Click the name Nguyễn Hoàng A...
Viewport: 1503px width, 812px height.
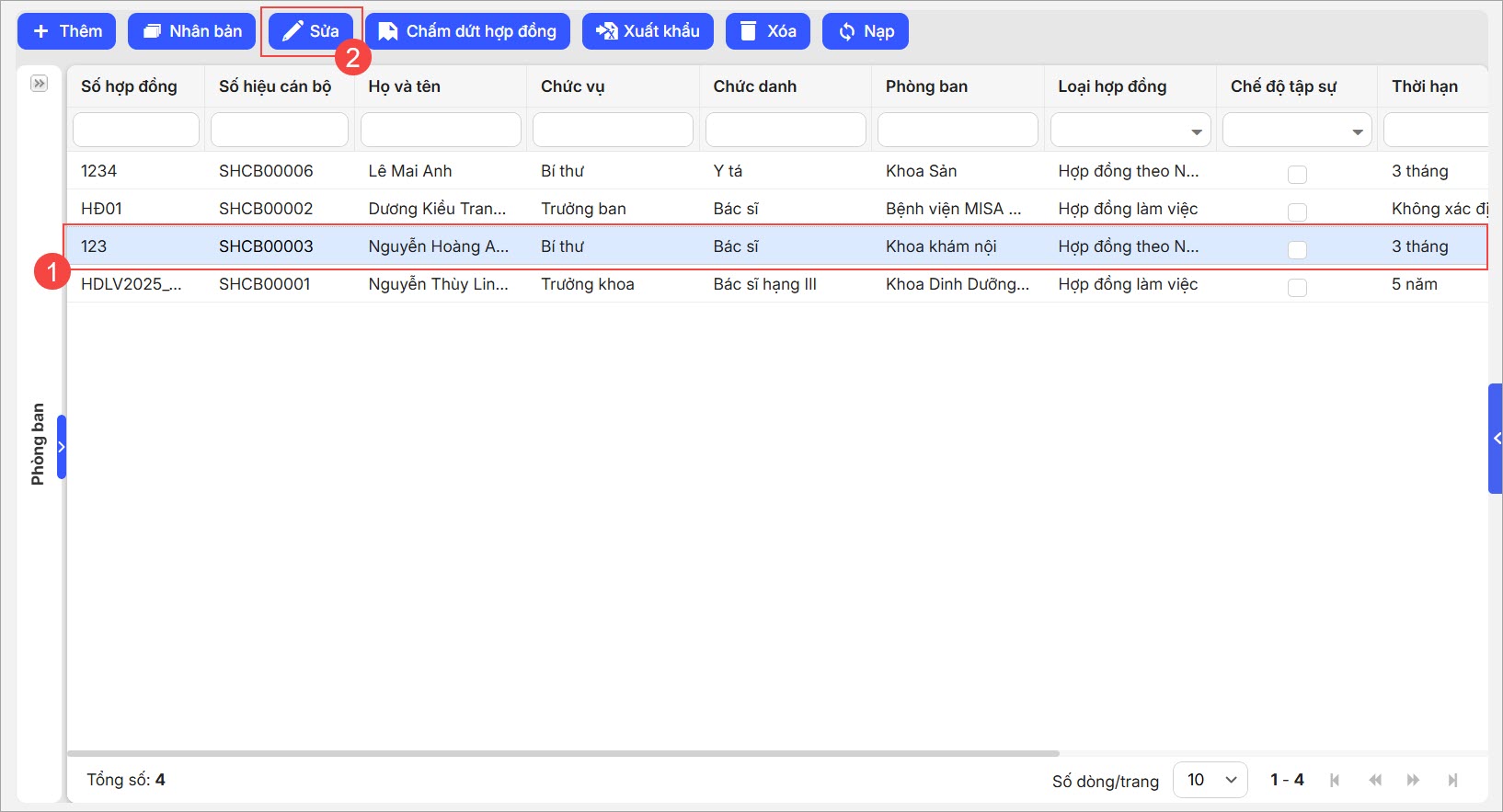point(439,246)
